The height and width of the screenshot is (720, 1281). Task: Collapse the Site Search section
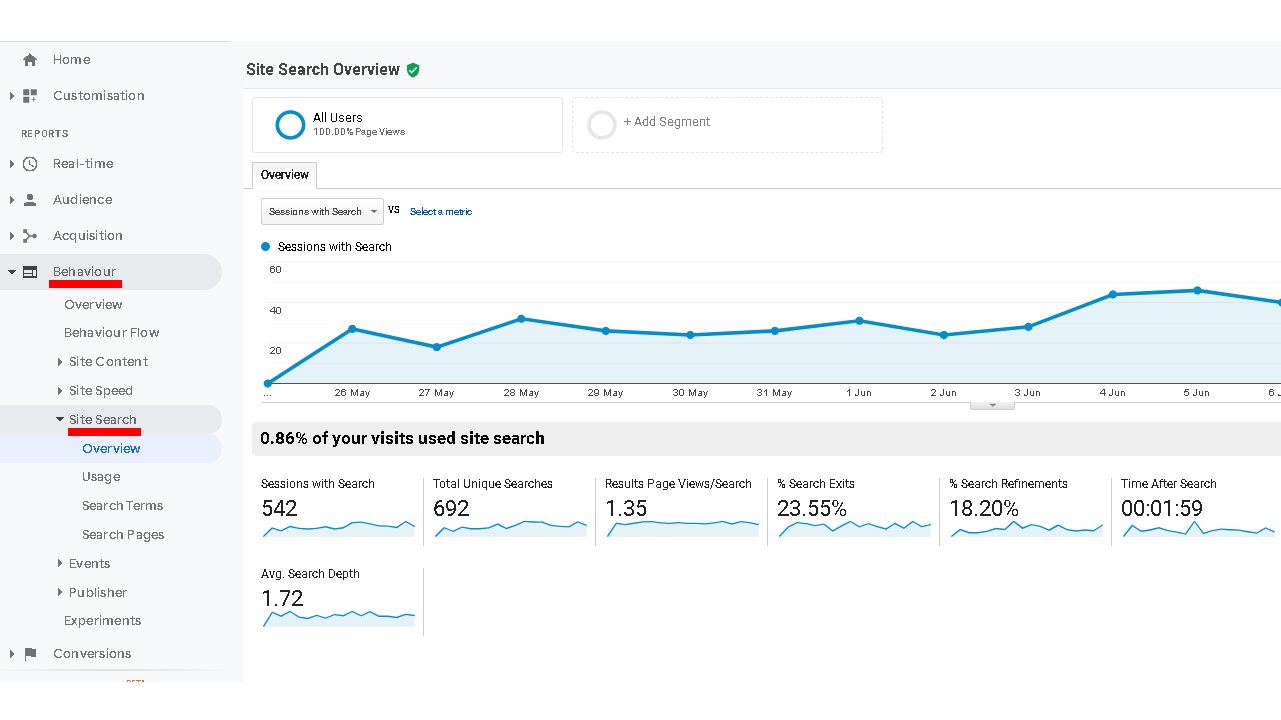60,420
